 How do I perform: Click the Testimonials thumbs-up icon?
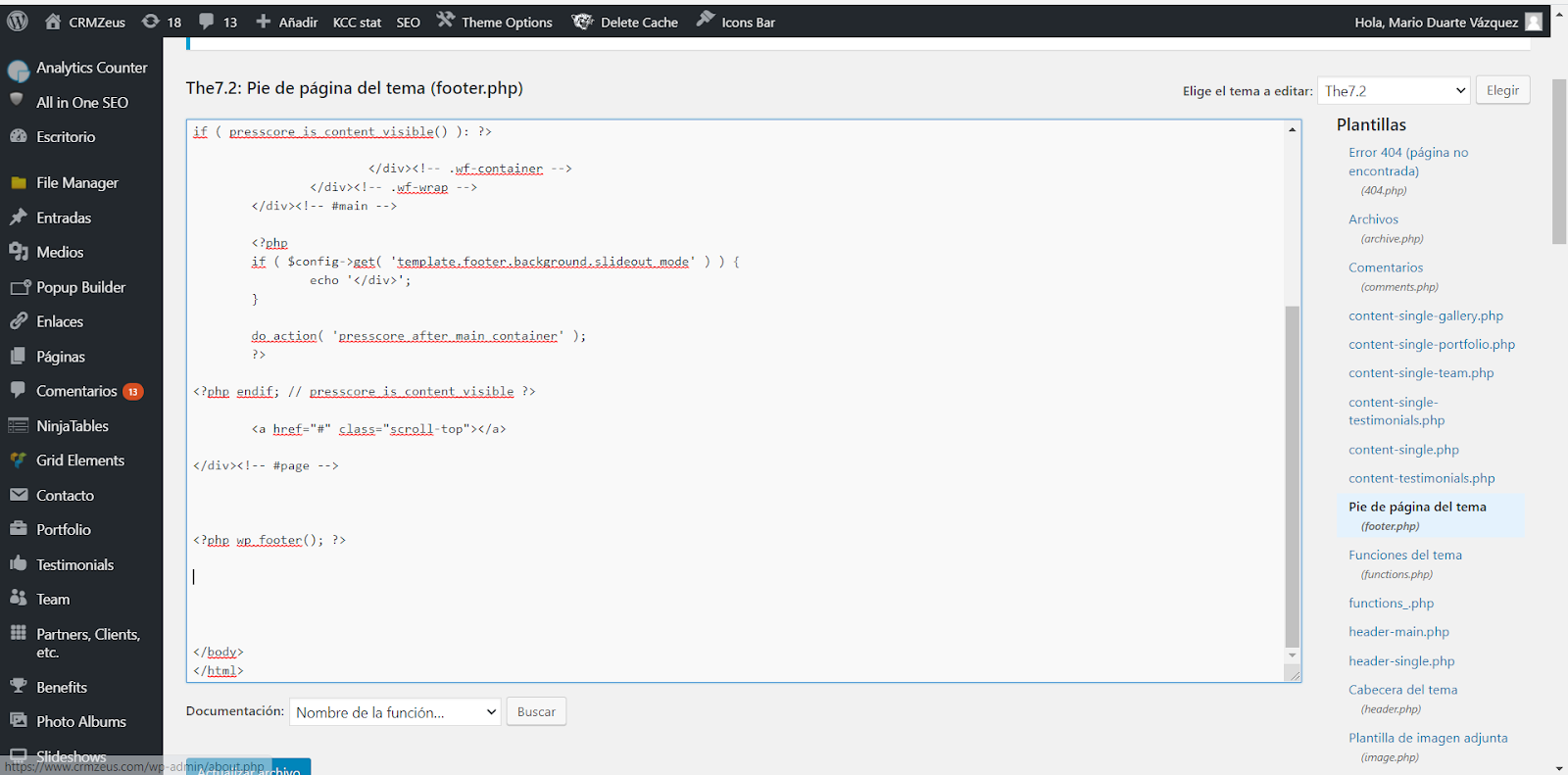18,564
